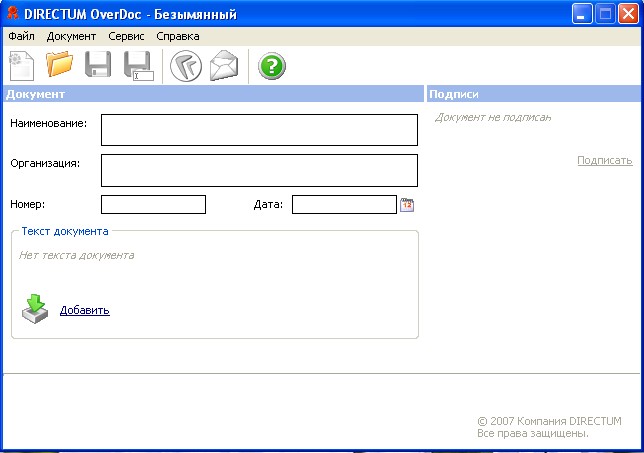Click the '© 2007 Компания DIRECTUM' text
This screenshot has height=453, width=644.
point(549,421)
